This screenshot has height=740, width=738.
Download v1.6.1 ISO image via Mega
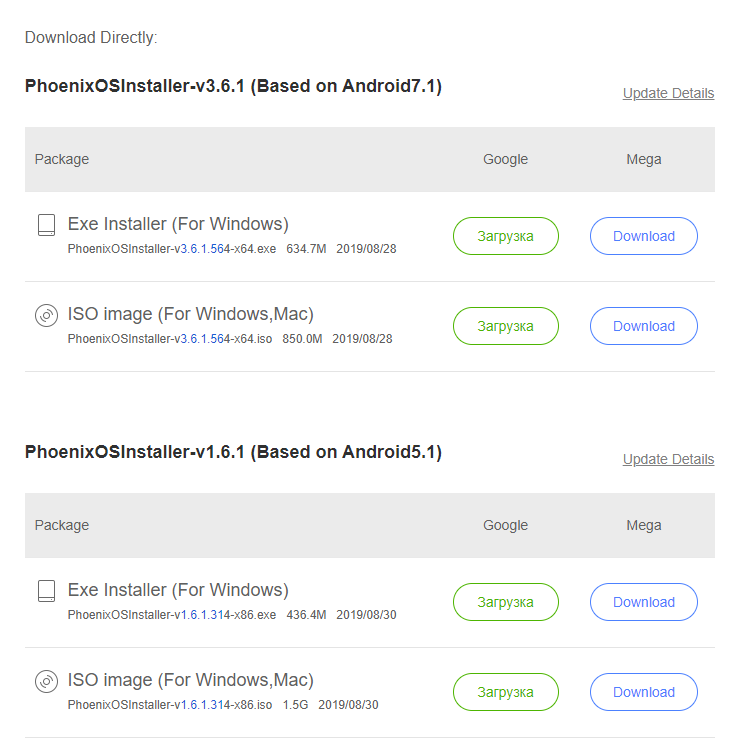click(643, 692)
